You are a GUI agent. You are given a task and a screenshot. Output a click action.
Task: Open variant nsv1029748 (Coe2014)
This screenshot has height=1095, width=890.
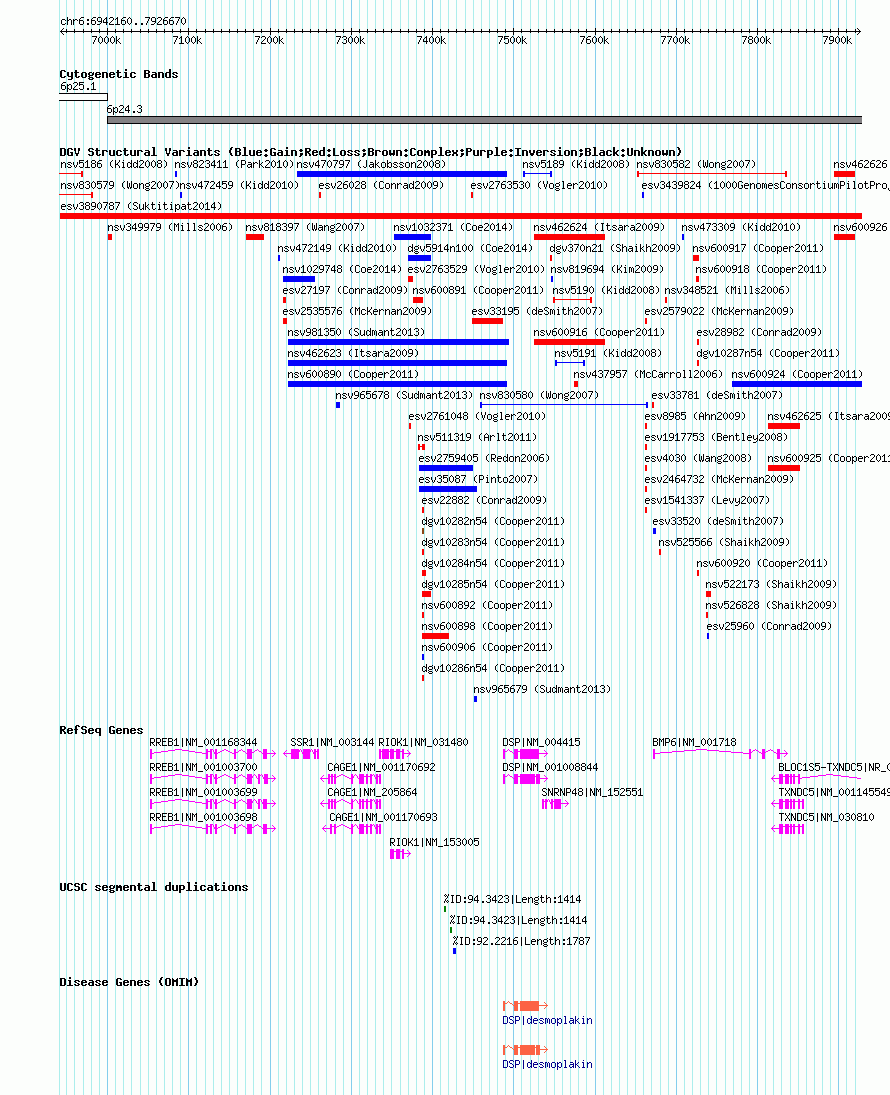(x=342, y=270)
